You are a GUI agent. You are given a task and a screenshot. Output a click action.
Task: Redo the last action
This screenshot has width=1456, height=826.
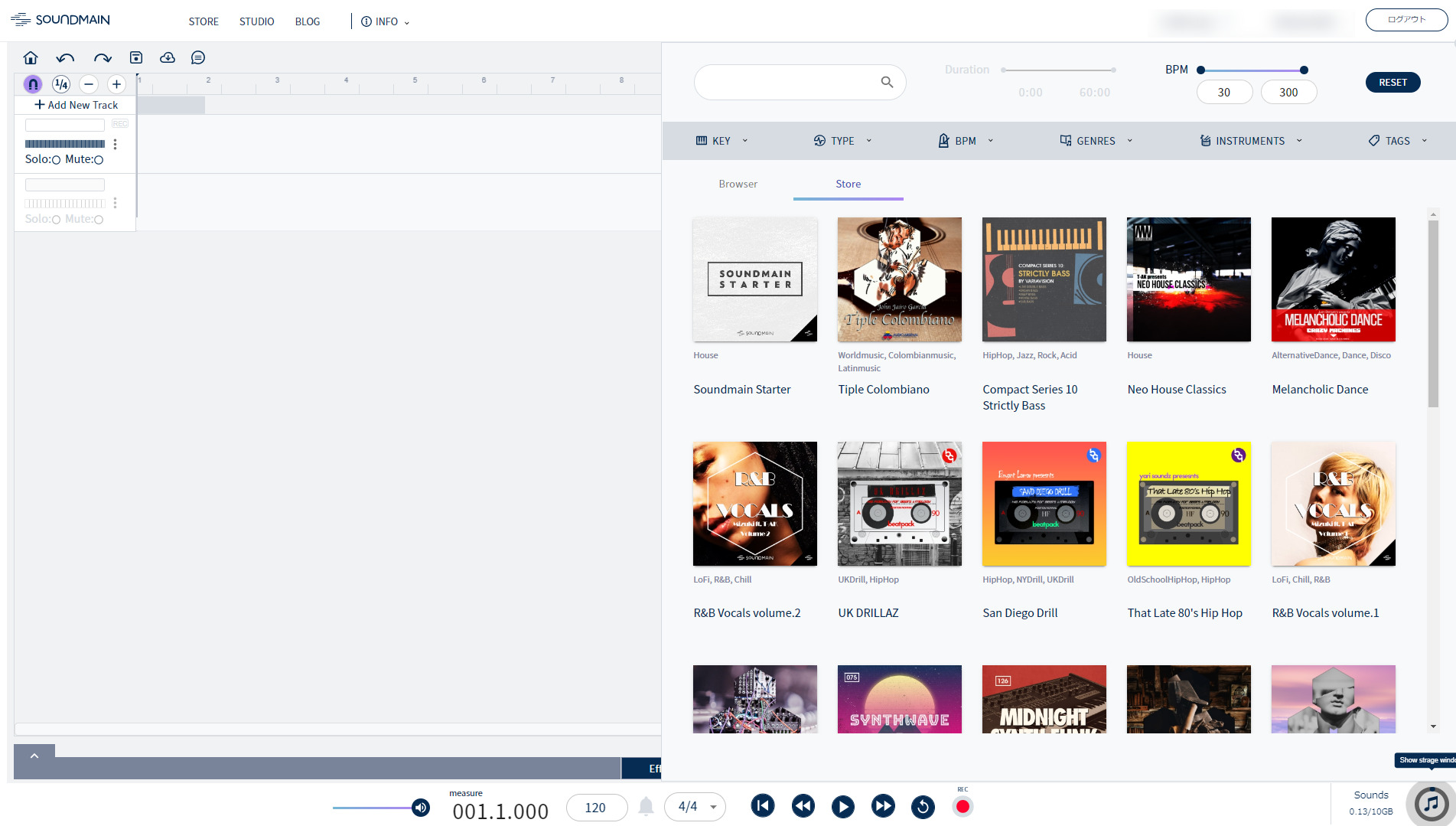pos(103,57)
